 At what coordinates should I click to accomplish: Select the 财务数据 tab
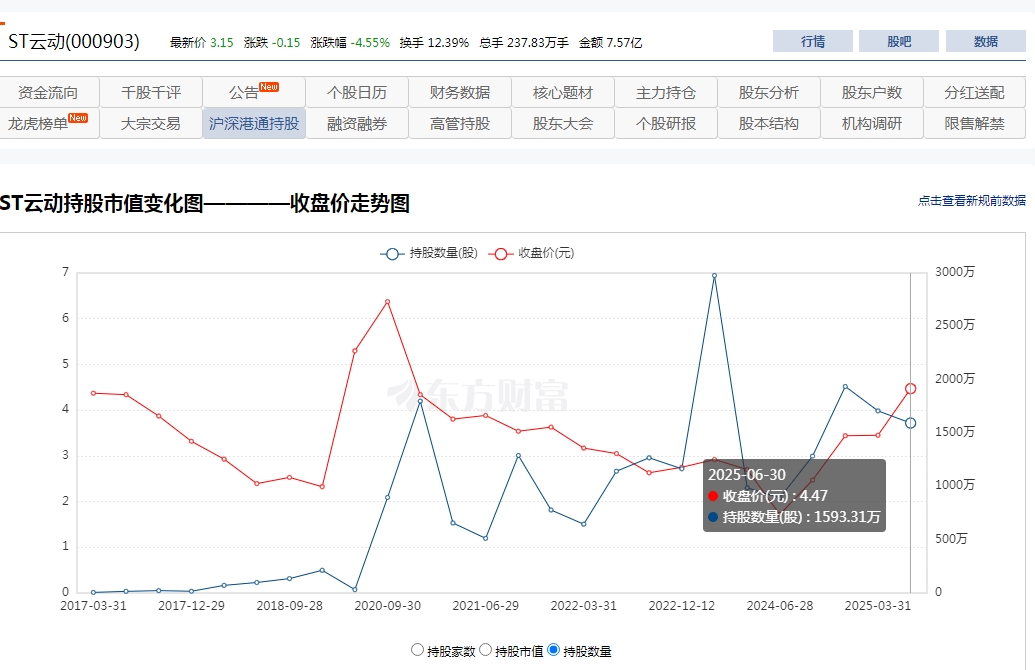(x=460, y=92)
